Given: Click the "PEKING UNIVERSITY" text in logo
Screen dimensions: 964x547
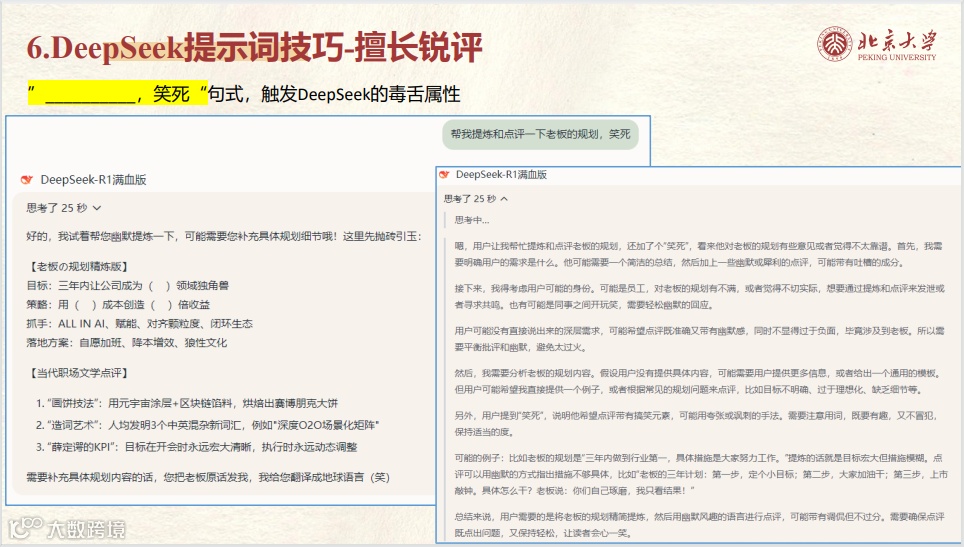Looking at the screenshot, I should pyautogui.click(x=897, y=57).
